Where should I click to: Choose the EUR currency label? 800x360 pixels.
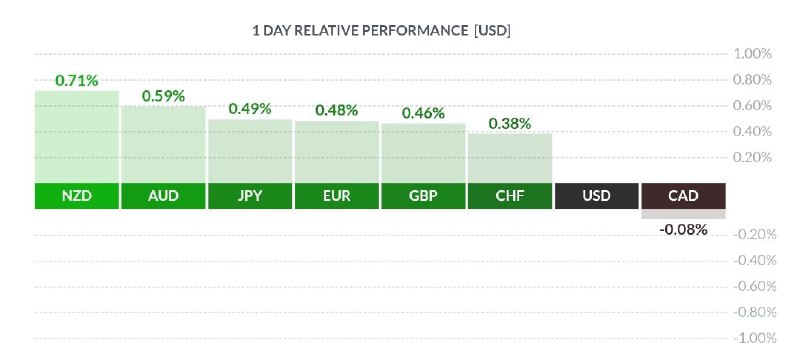[x=337, y=196]
